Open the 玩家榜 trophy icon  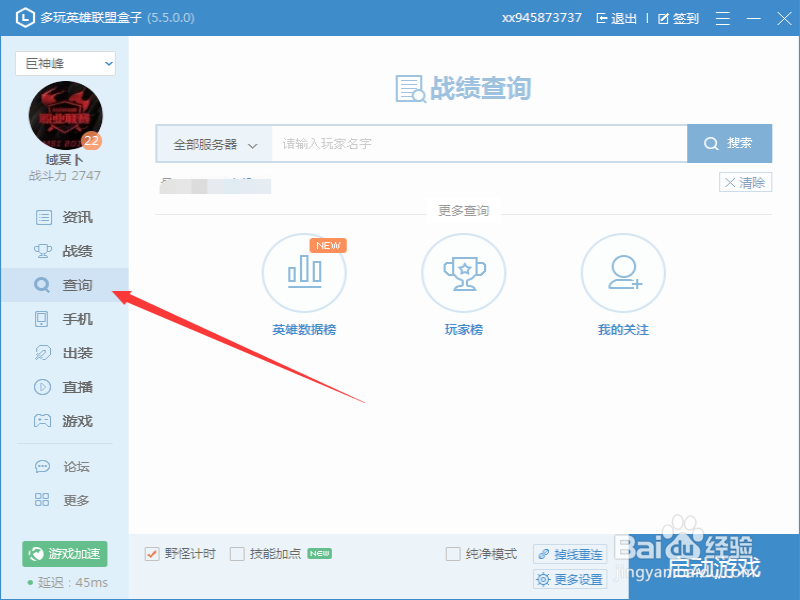(464, 273)
